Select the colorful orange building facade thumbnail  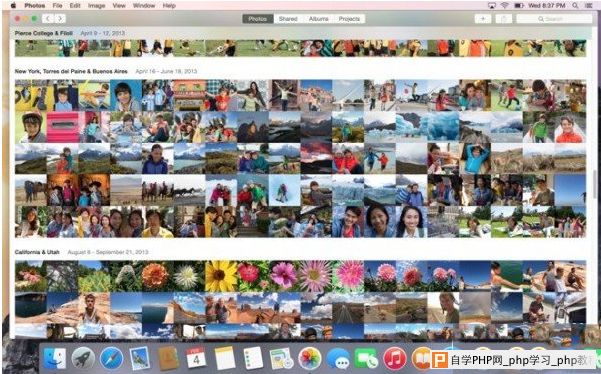189,95
